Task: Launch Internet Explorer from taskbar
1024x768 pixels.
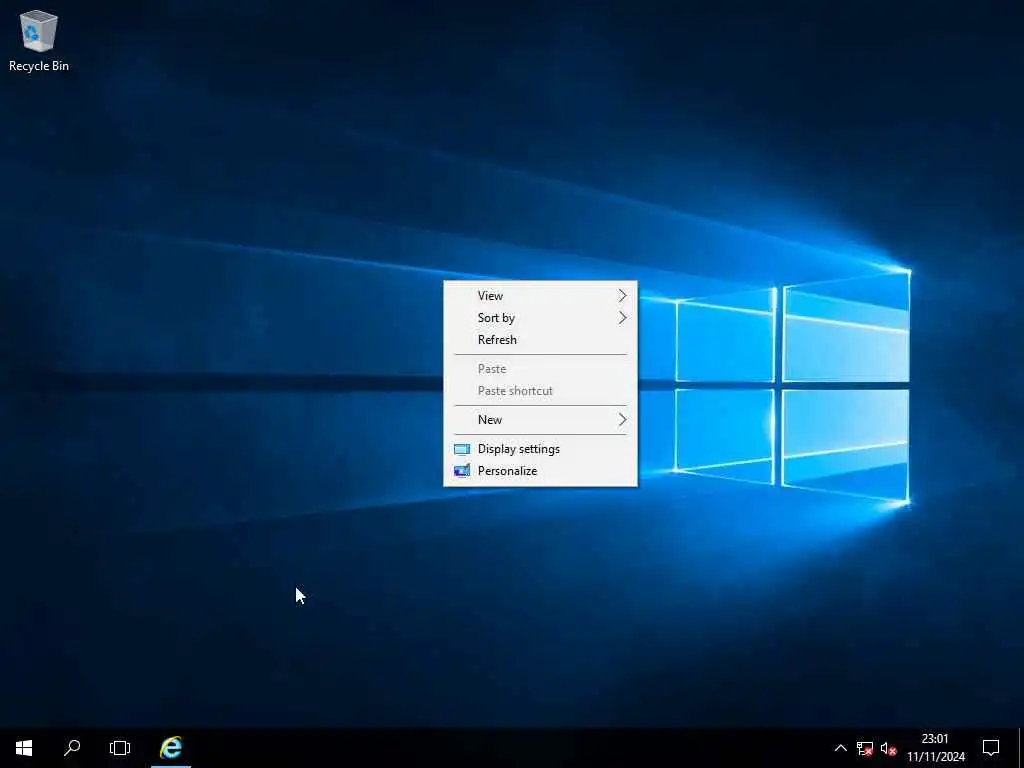Action: click(x=171, y=748)
